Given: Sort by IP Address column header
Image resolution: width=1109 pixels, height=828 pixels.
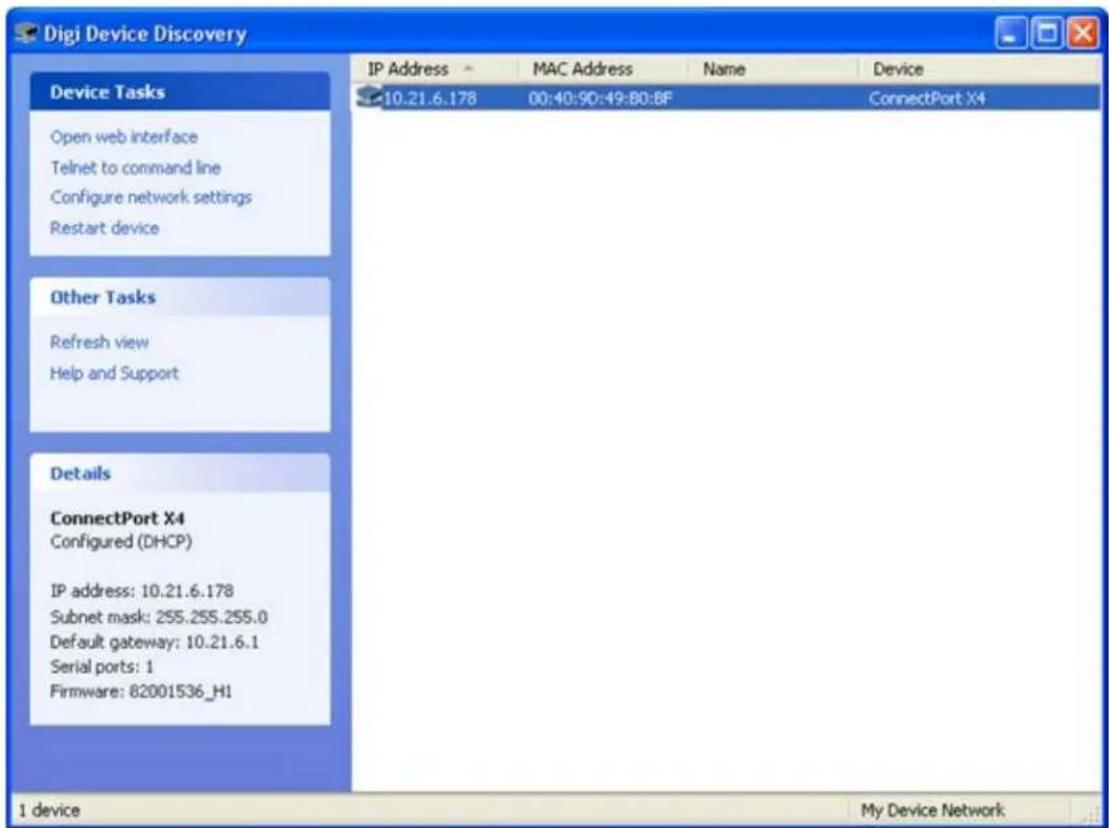Looking at the screenshot, I should pyautogui.click(x=434, y=69).
